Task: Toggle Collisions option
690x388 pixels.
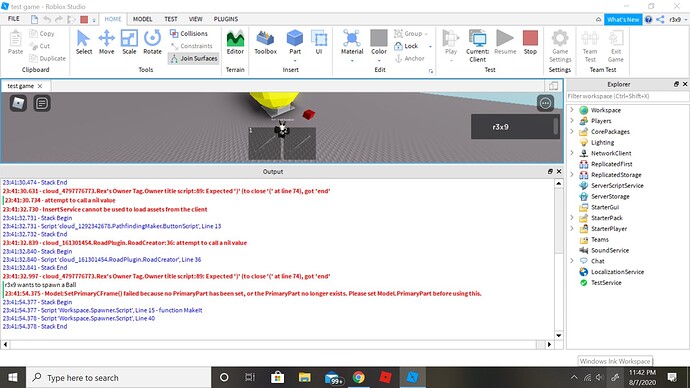Action: (189, 33)
